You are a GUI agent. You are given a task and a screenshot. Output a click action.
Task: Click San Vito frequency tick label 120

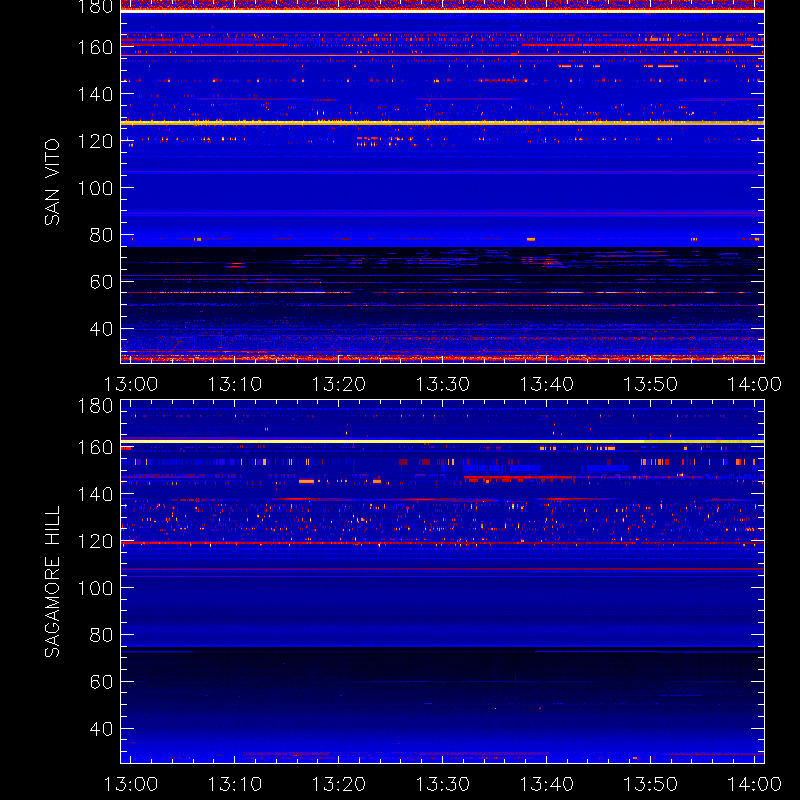(95, 141)
